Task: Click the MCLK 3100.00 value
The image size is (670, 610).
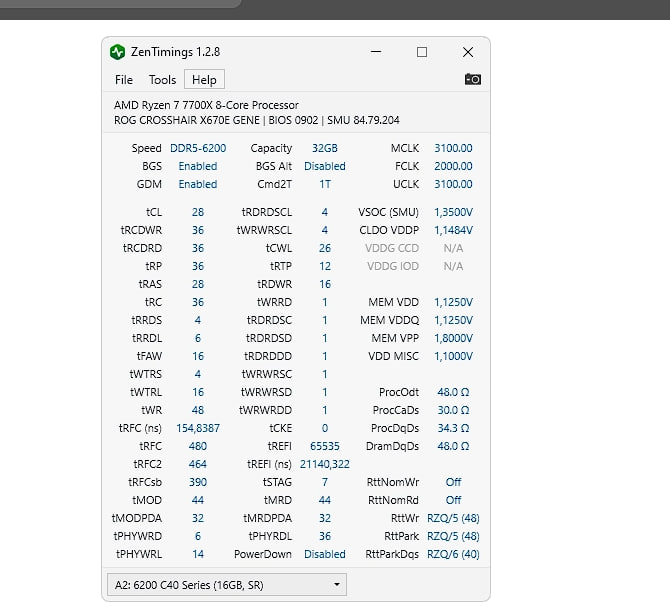Action: coord(453,148)
